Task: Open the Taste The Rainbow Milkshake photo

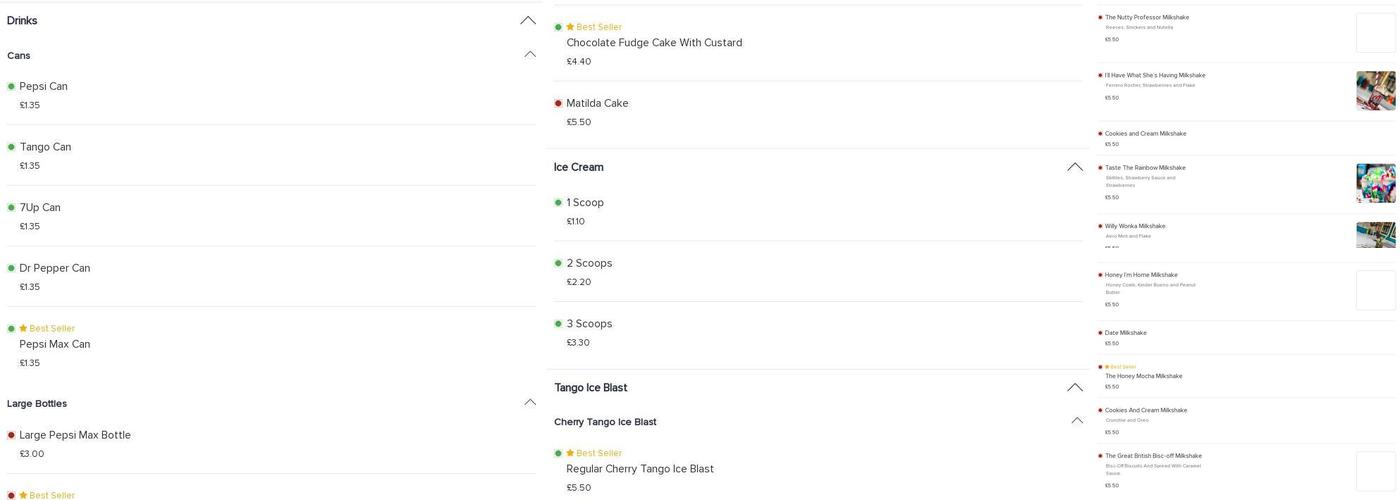Action: 1375,183
